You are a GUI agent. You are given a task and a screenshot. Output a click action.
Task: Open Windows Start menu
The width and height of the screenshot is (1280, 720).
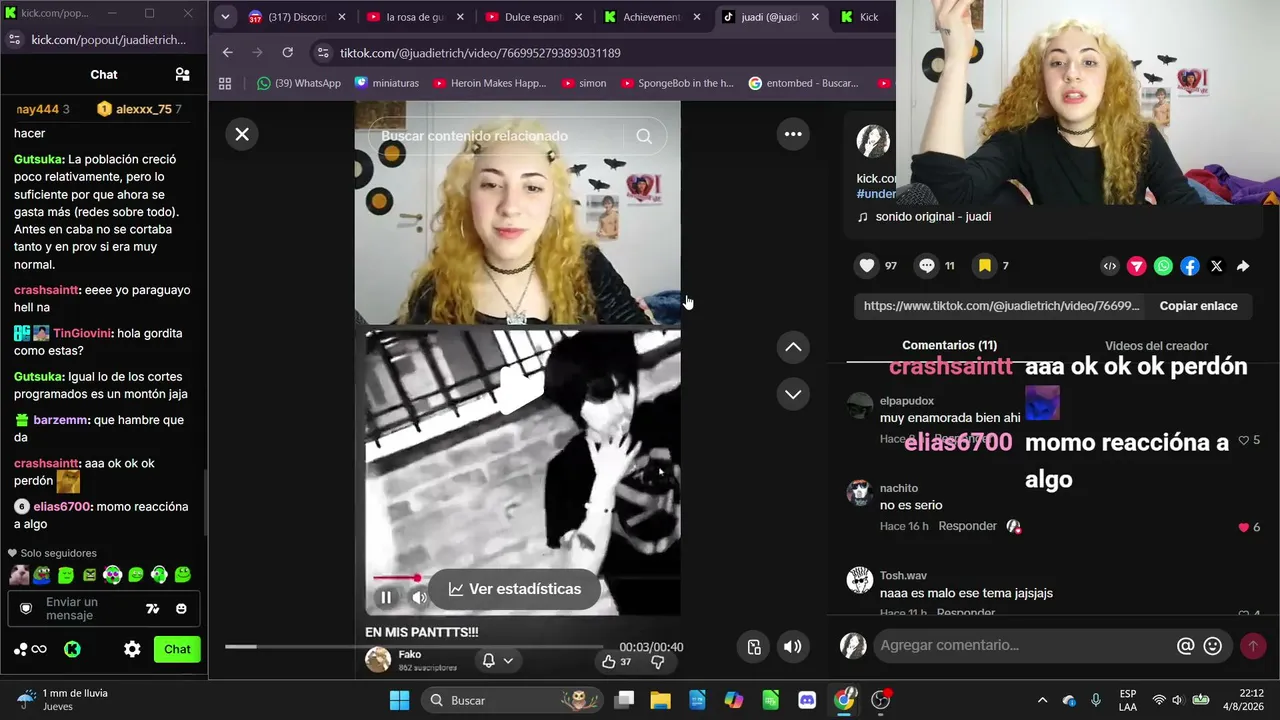click(399, 700)
